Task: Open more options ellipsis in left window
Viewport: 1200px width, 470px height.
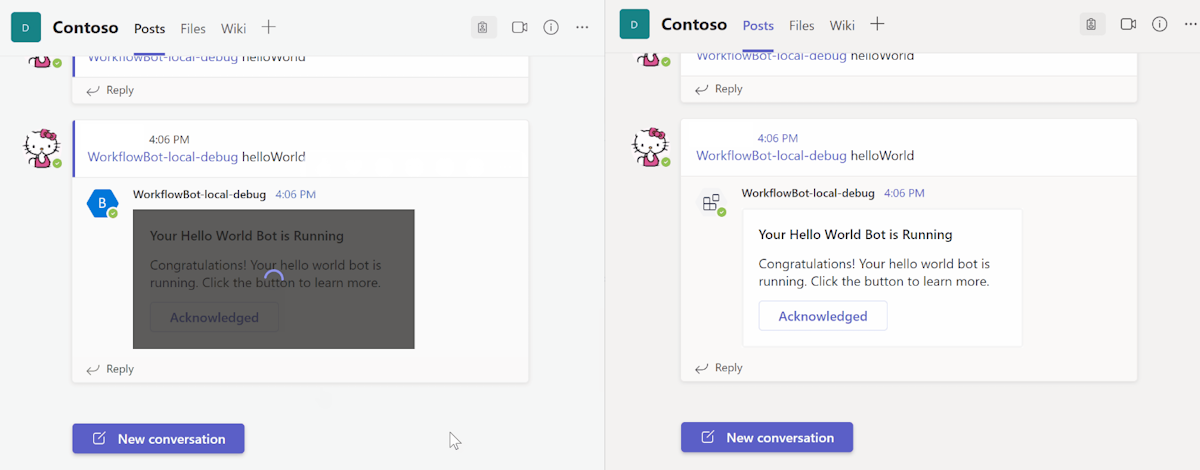Action: click(583, 27)
